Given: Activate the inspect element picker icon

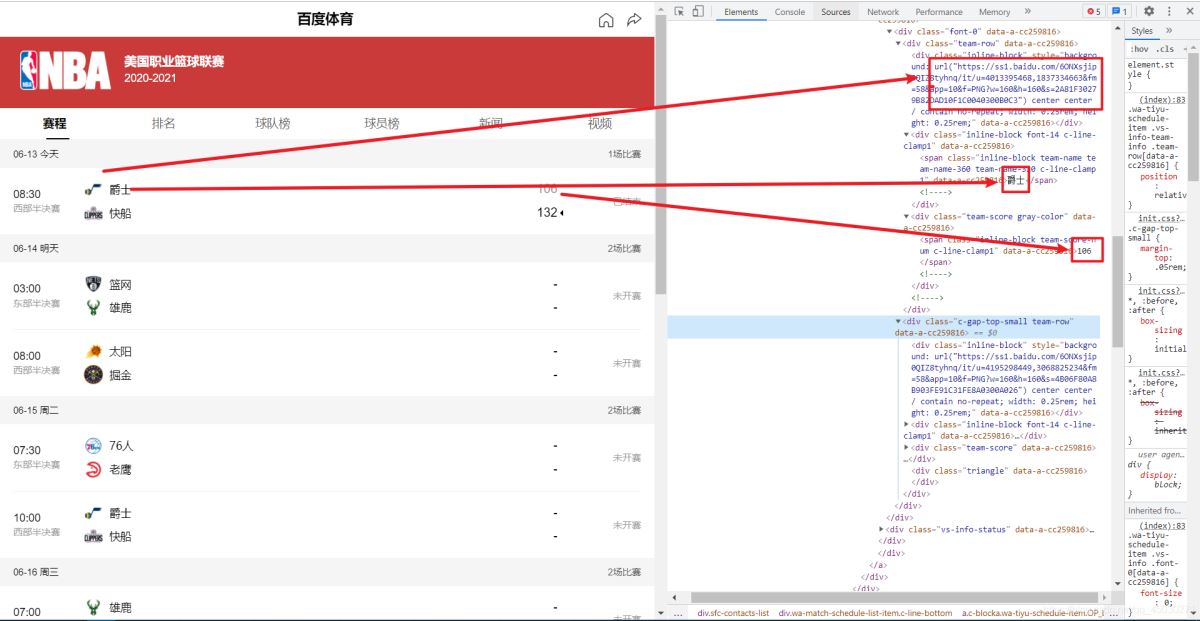Looking at the screenshot, I should 679,11.
